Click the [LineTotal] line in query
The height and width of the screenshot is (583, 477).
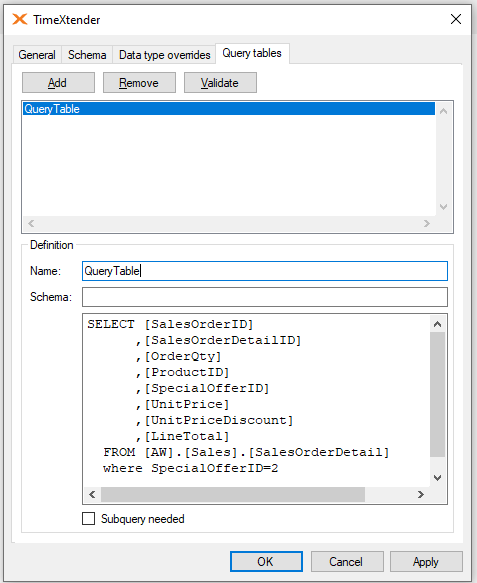tap(183, 436)
